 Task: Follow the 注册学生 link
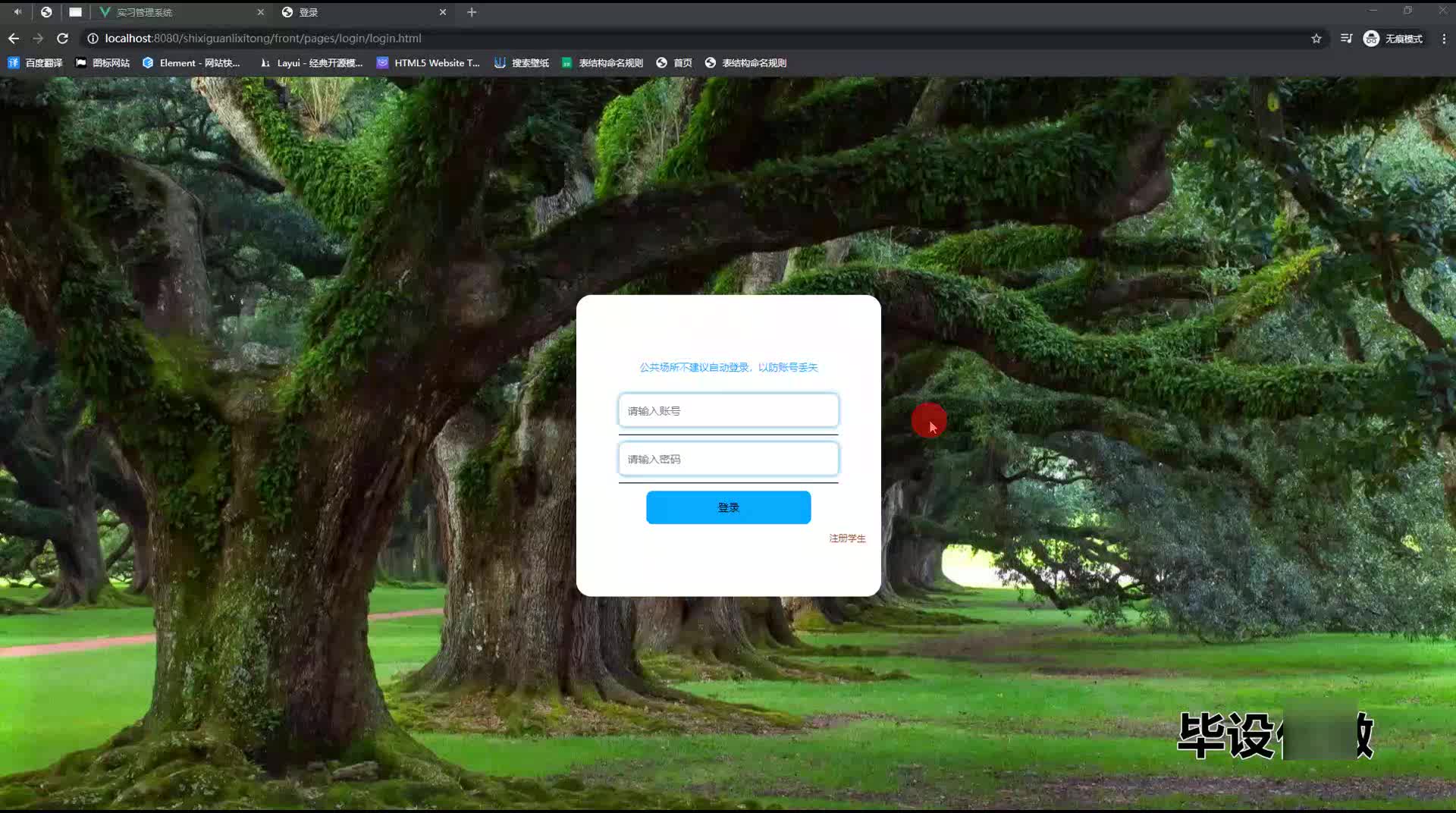click(x=847, y=538)
